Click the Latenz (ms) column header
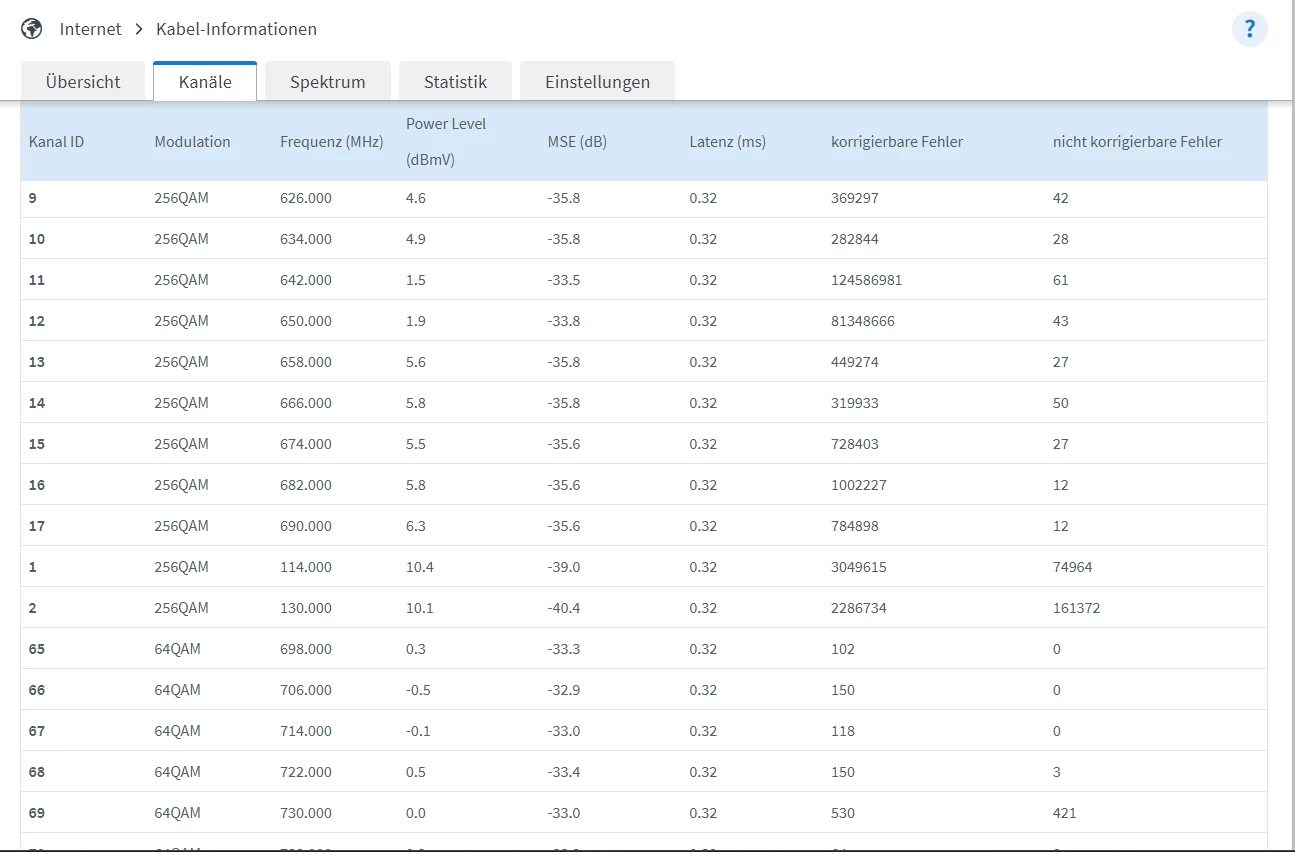Screen dimensions: 1295x852 [x=727, y=142]
